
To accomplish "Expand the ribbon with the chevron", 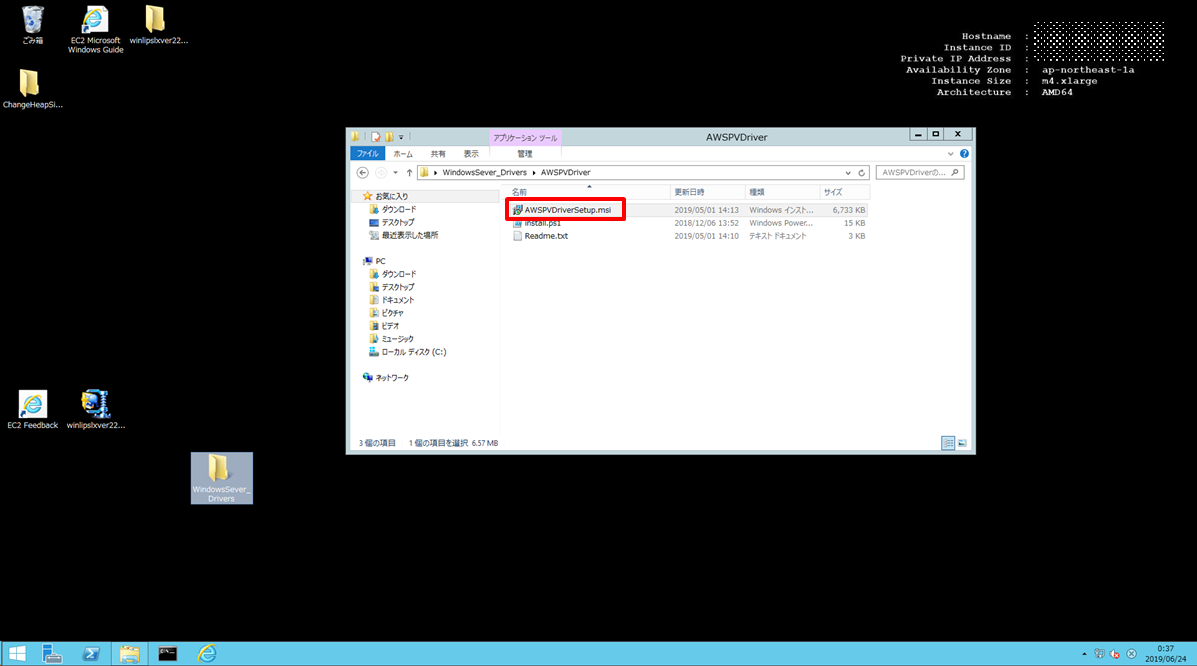I will point(952,154).
